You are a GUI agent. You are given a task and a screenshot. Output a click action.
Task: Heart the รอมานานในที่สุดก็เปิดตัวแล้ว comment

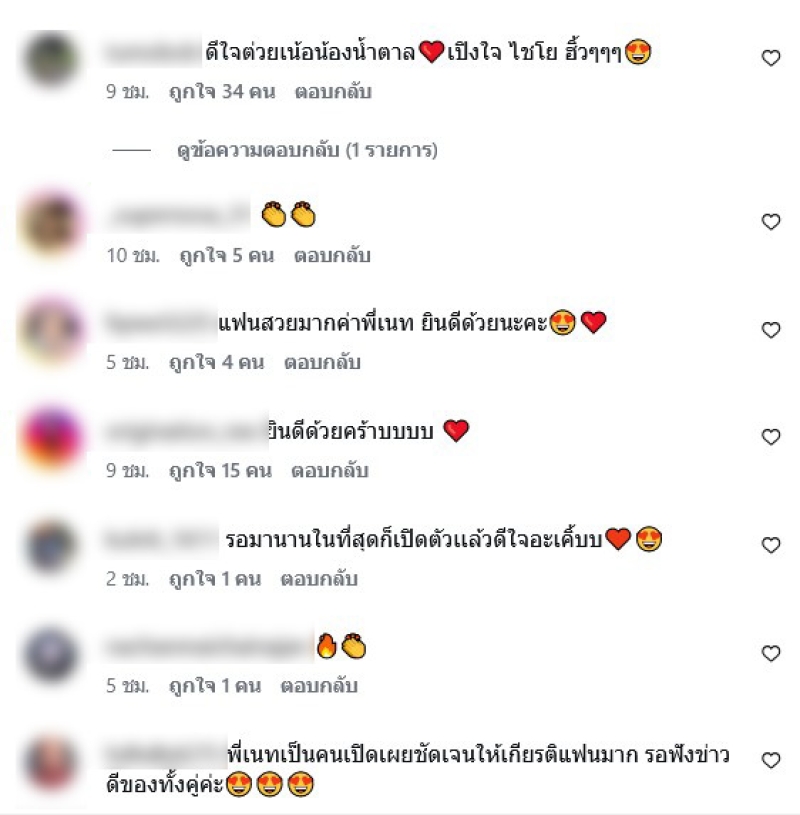tap(771, 545)
